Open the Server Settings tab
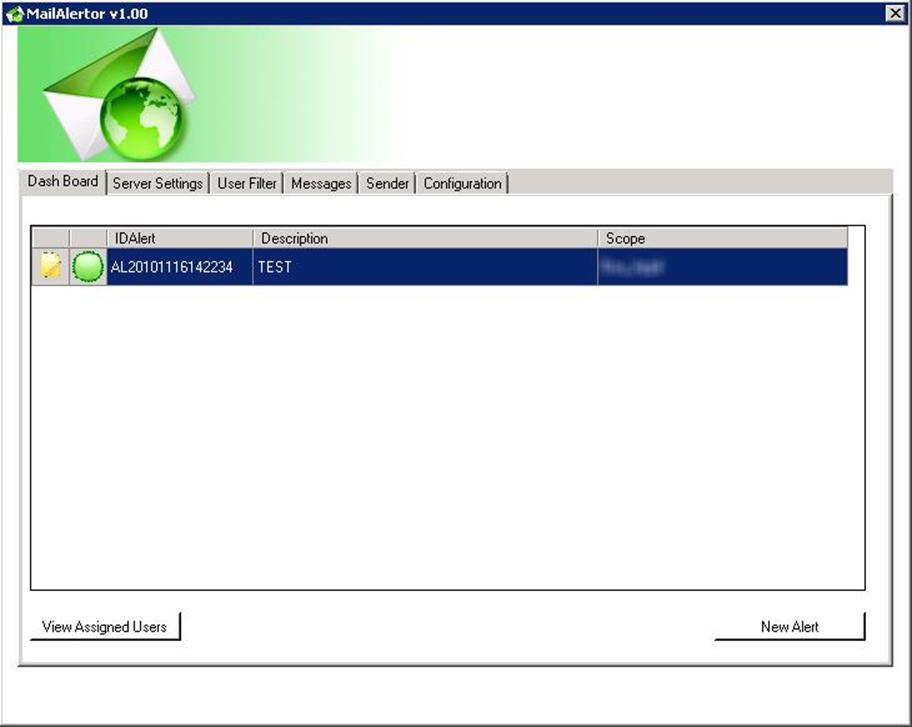Viewport: 912px width, 727px height. [157, 184]
